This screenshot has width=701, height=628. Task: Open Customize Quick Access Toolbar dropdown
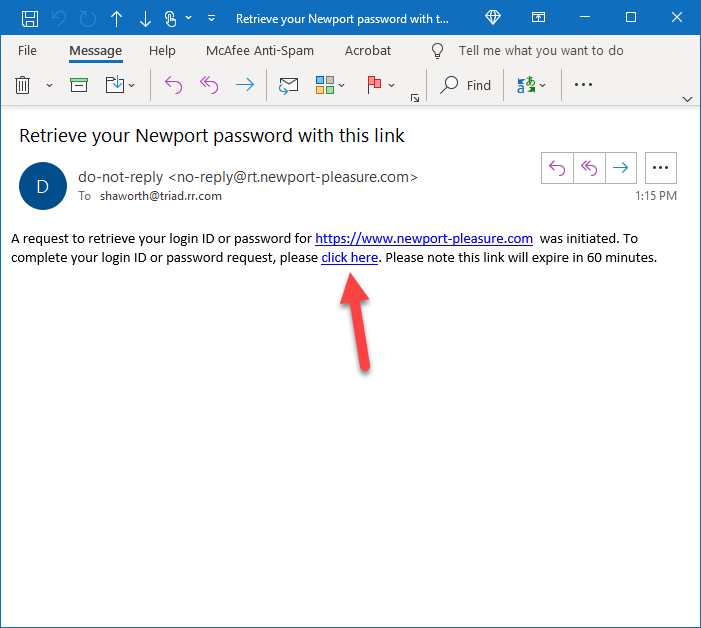(x=211, y=18)
